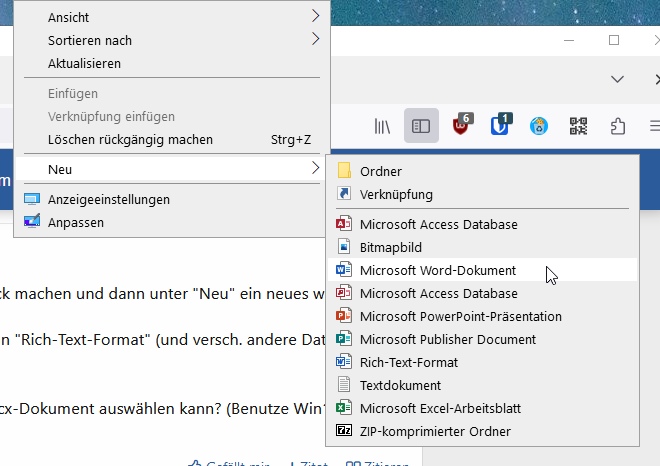This screenshot has width=660, height=466.
Task: Click the Anpassen personalization icon
Action: 32,221
